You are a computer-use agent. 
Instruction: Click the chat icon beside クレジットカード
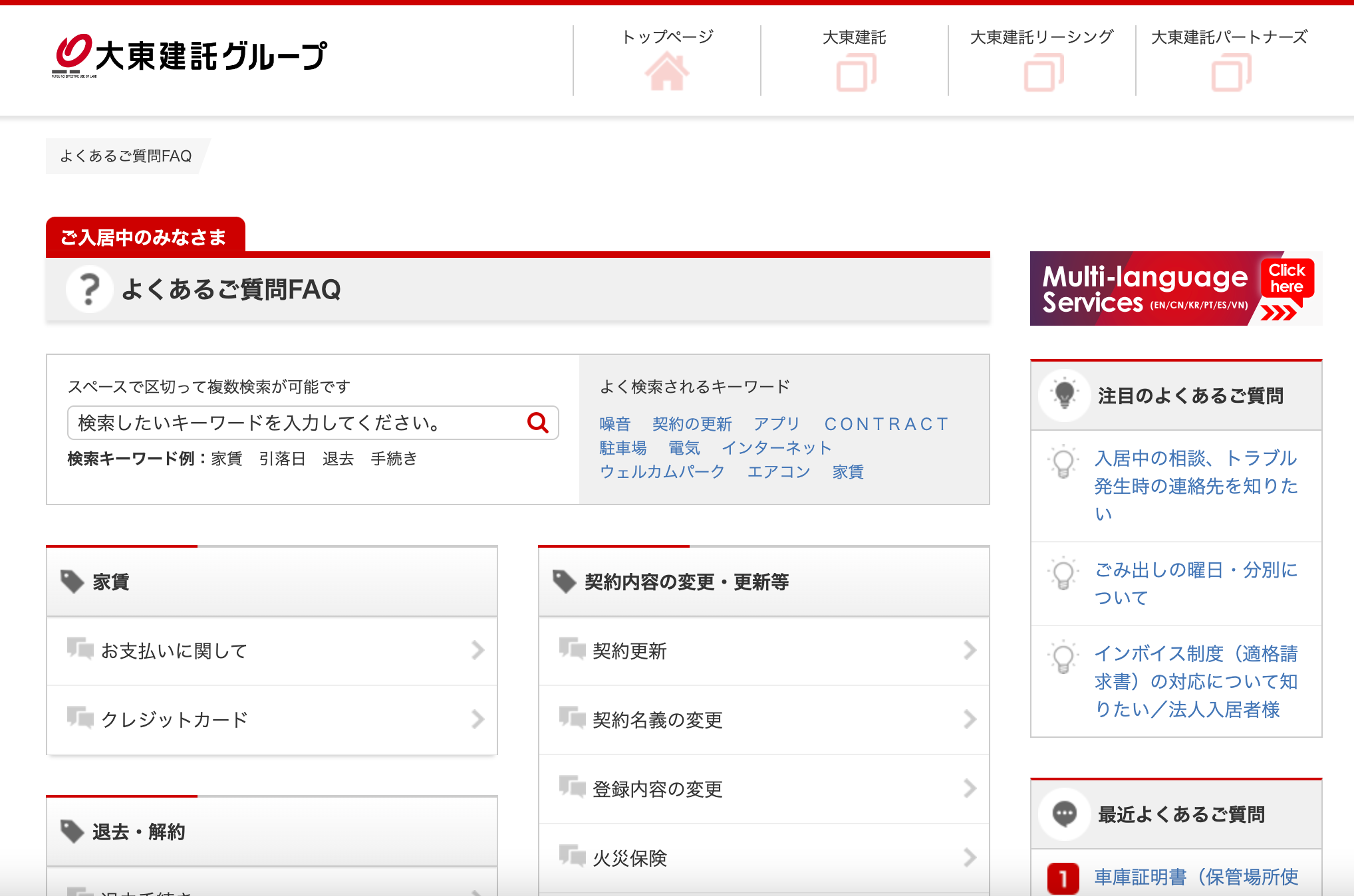80,717
